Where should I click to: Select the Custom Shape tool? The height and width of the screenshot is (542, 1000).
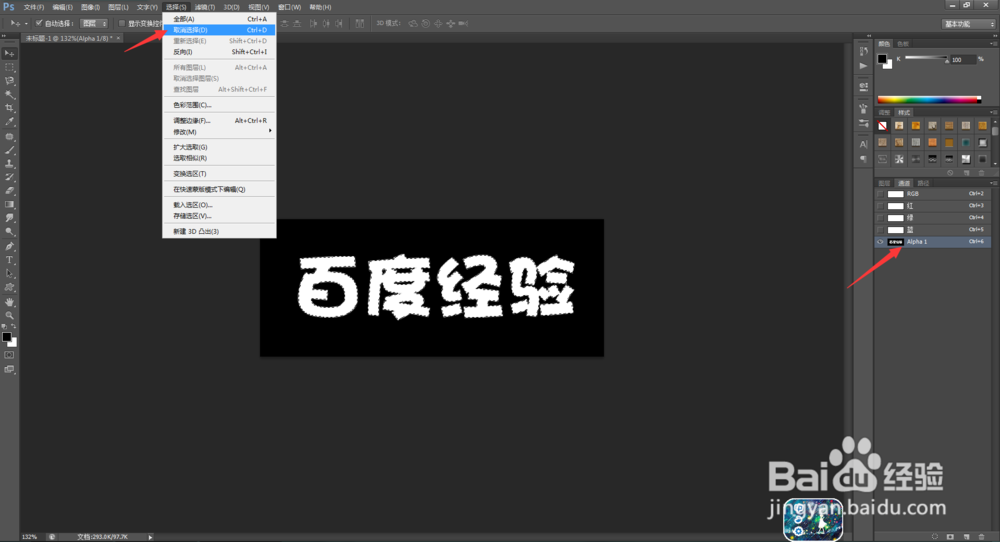(x=10, y=287)
